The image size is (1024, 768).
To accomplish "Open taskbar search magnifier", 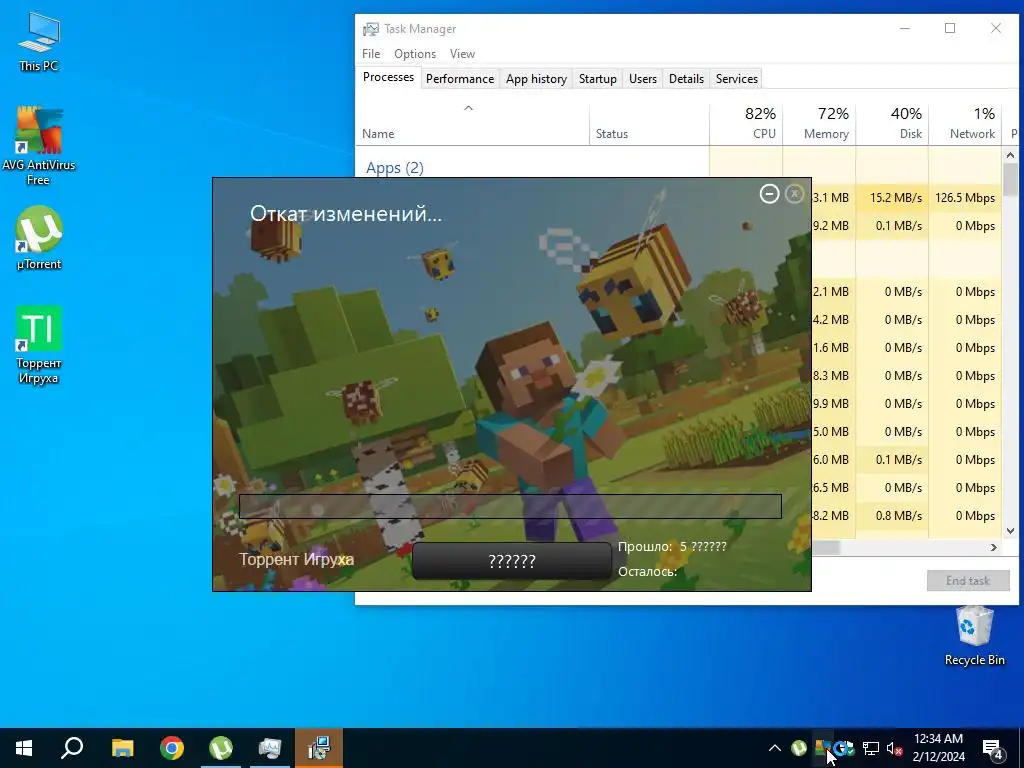I will [x=72, y=748].
